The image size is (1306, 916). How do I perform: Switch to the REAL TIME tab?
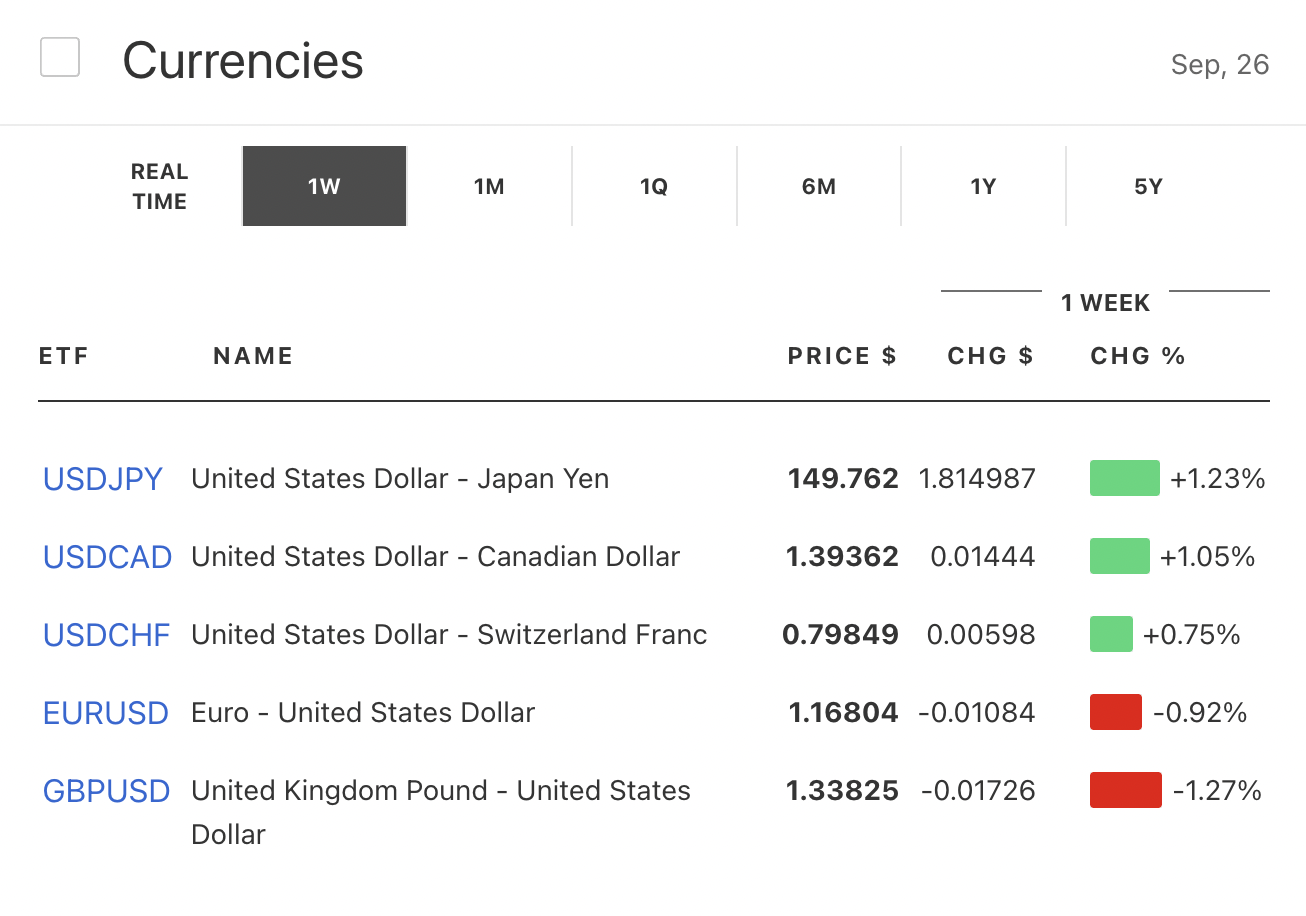tap(160, 187)
